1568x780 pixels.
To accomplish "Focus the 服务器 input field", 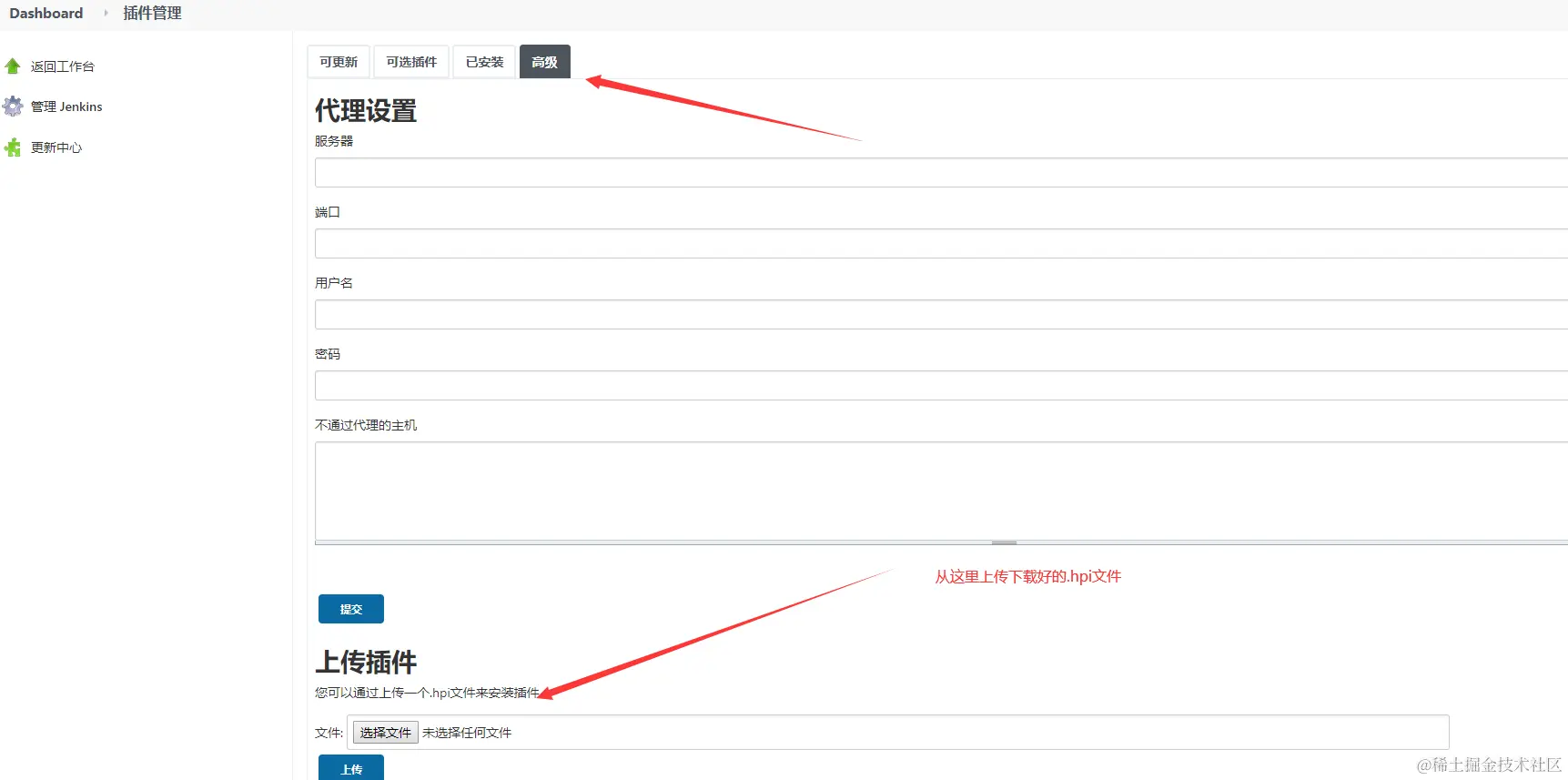I will [x=941, y=173].
